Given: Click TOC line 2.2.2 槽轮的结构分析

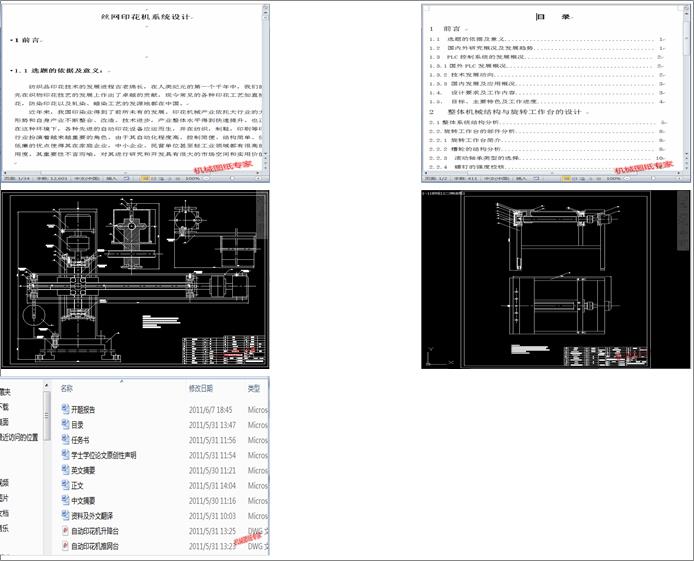Looking at the screenshot, I should [547, 149].
